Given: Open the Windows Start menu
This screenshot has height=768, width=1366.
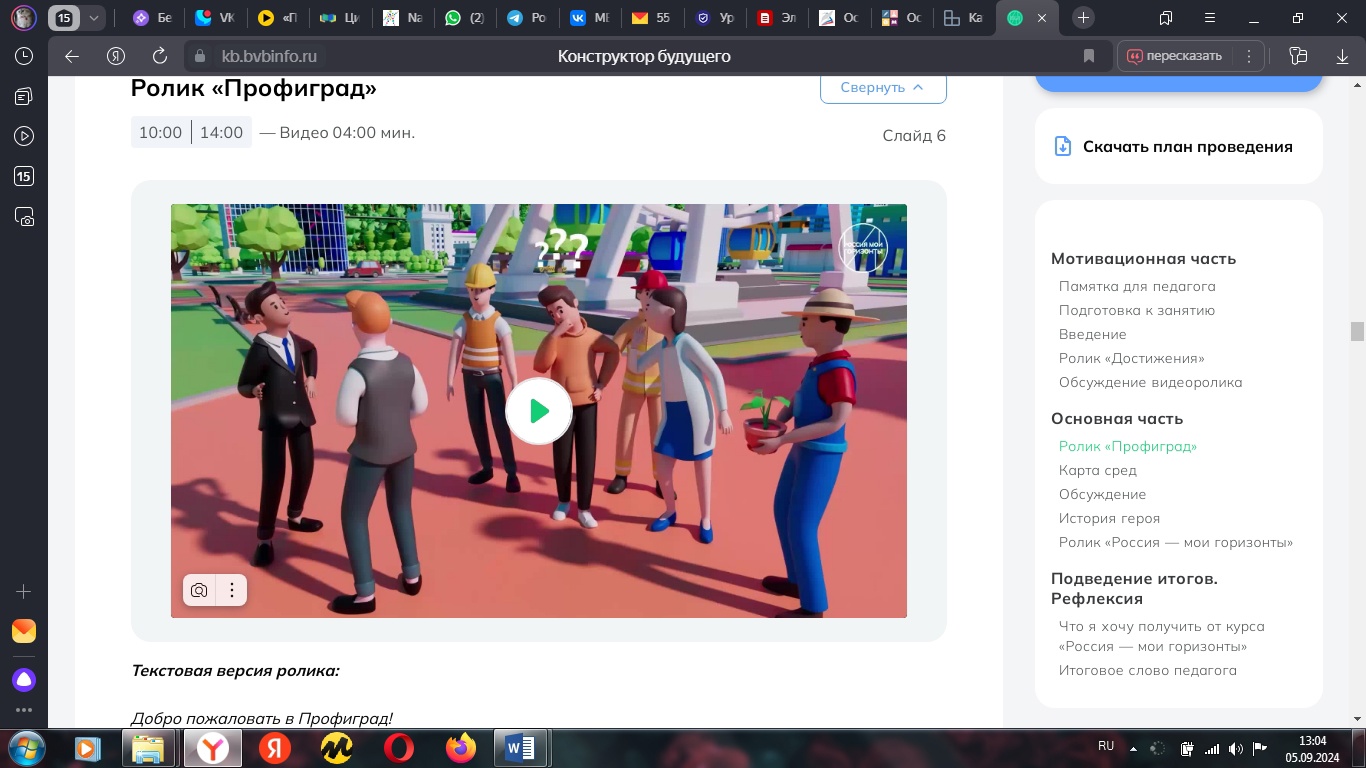Looking at the screenshot, I should point(26,748).
